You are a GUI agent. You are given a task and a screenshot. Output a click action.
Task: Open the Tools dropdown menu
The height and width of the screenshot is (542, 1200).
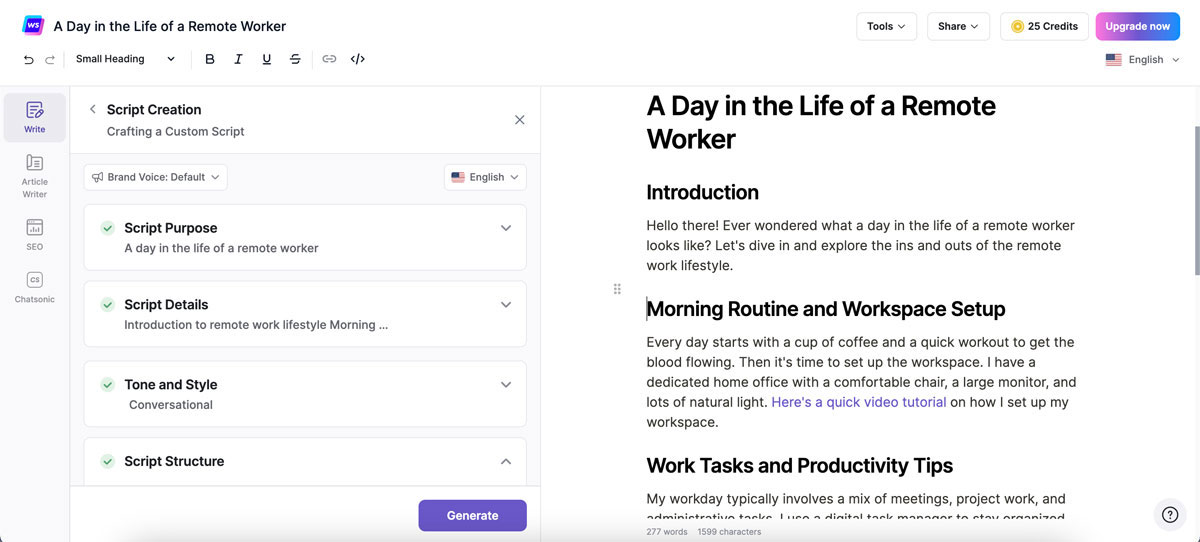click(886, 26)
